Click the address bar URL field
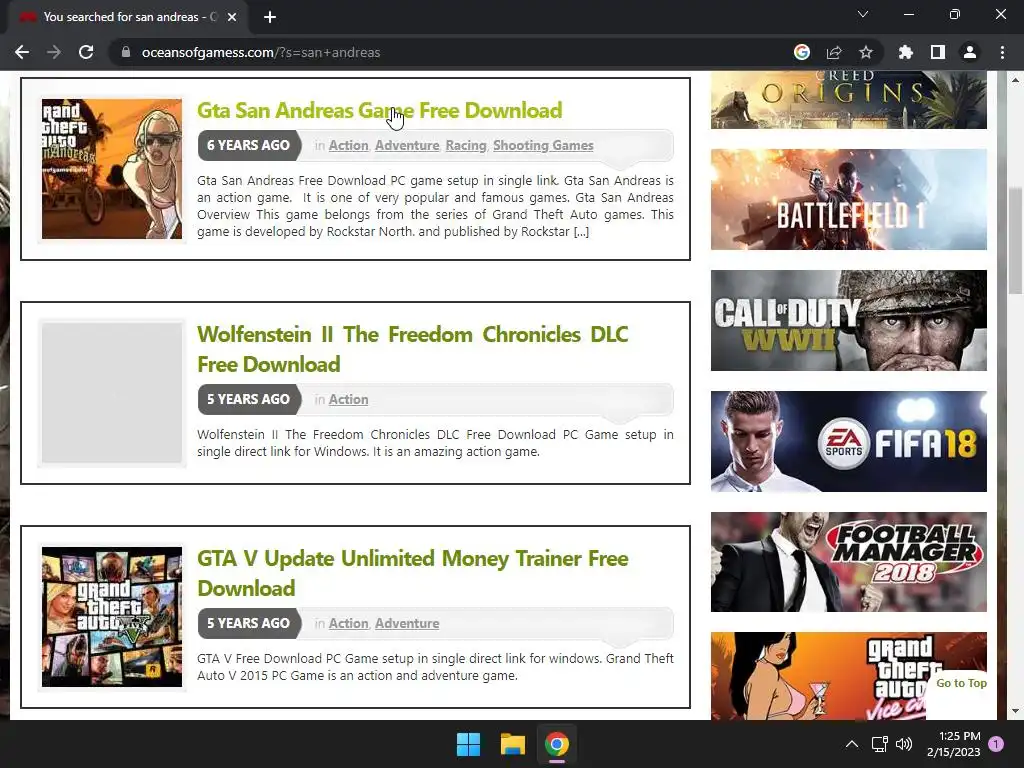1024x768 pixels. pos(451,52)
